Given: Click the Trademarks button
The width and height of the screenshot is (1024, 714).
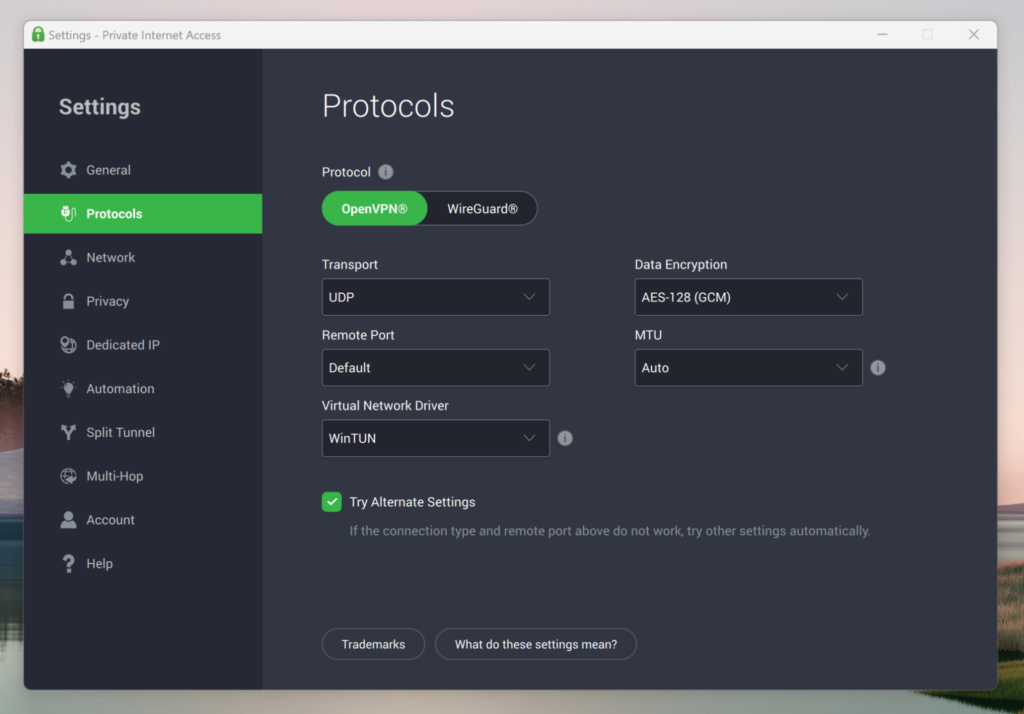Looking at the screenshot, I should click(x=374, y=644).
